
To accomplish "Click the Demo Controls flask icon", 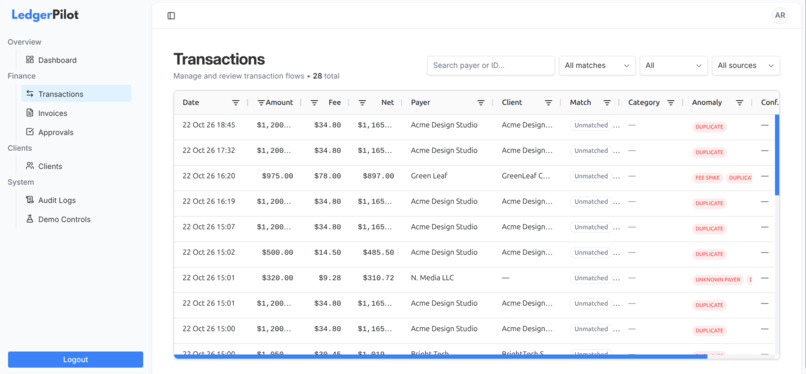I will click(30, 219).
